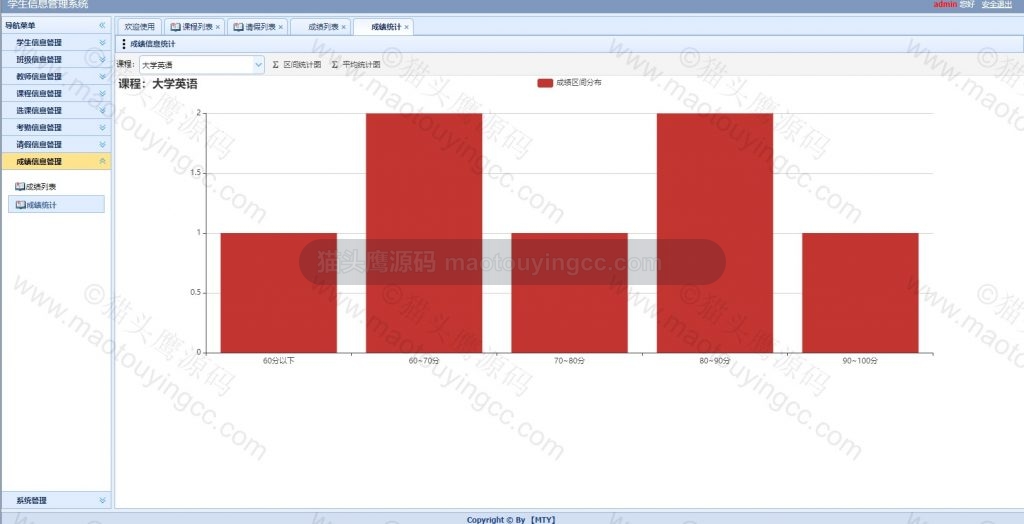Close the 请假列表 tab
1024x524 pixels.
click(281, 27)
